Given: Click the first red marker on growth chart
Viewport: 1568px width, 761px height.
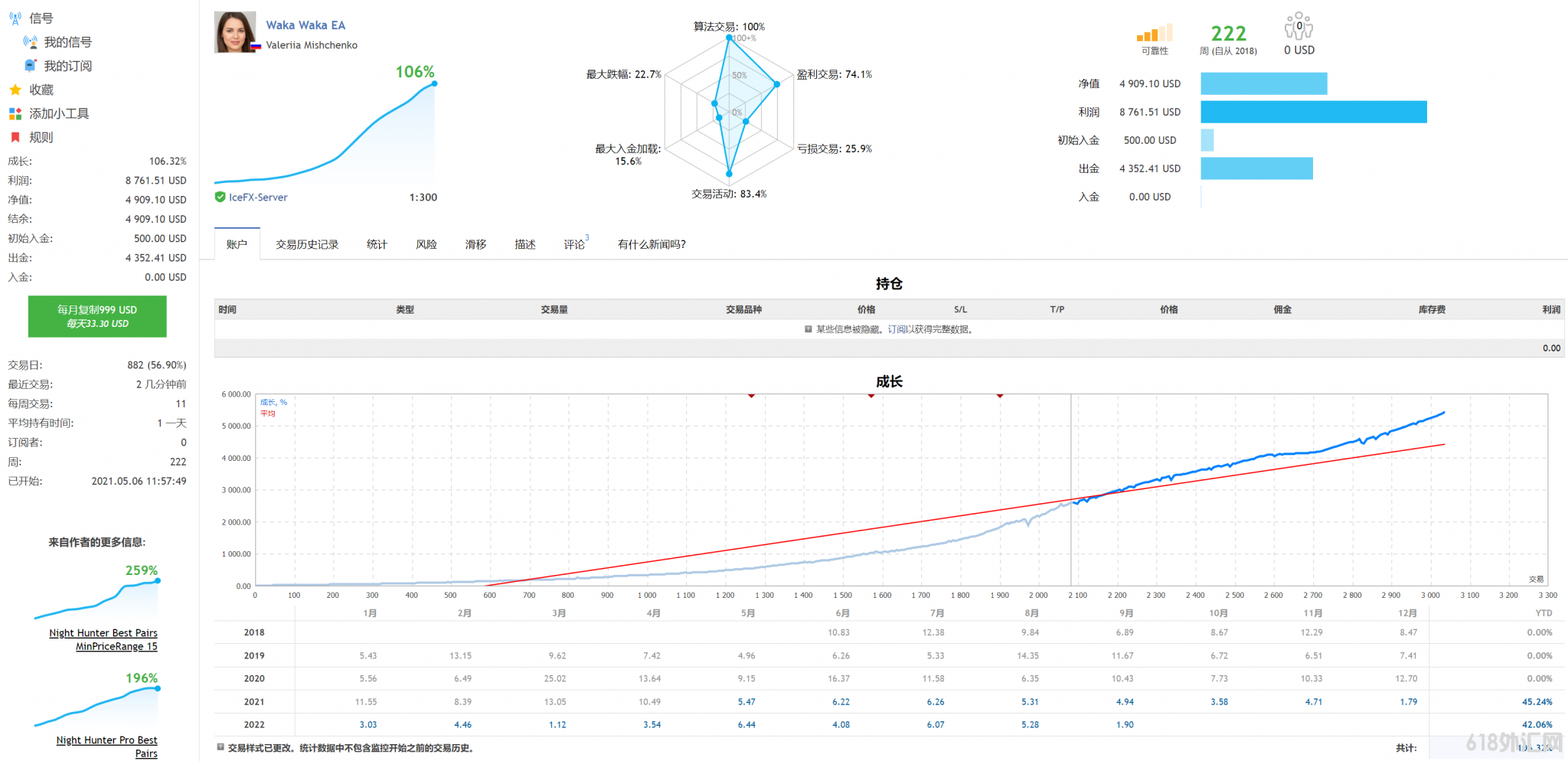Looking at the screenshot, I should pos(752,396).
